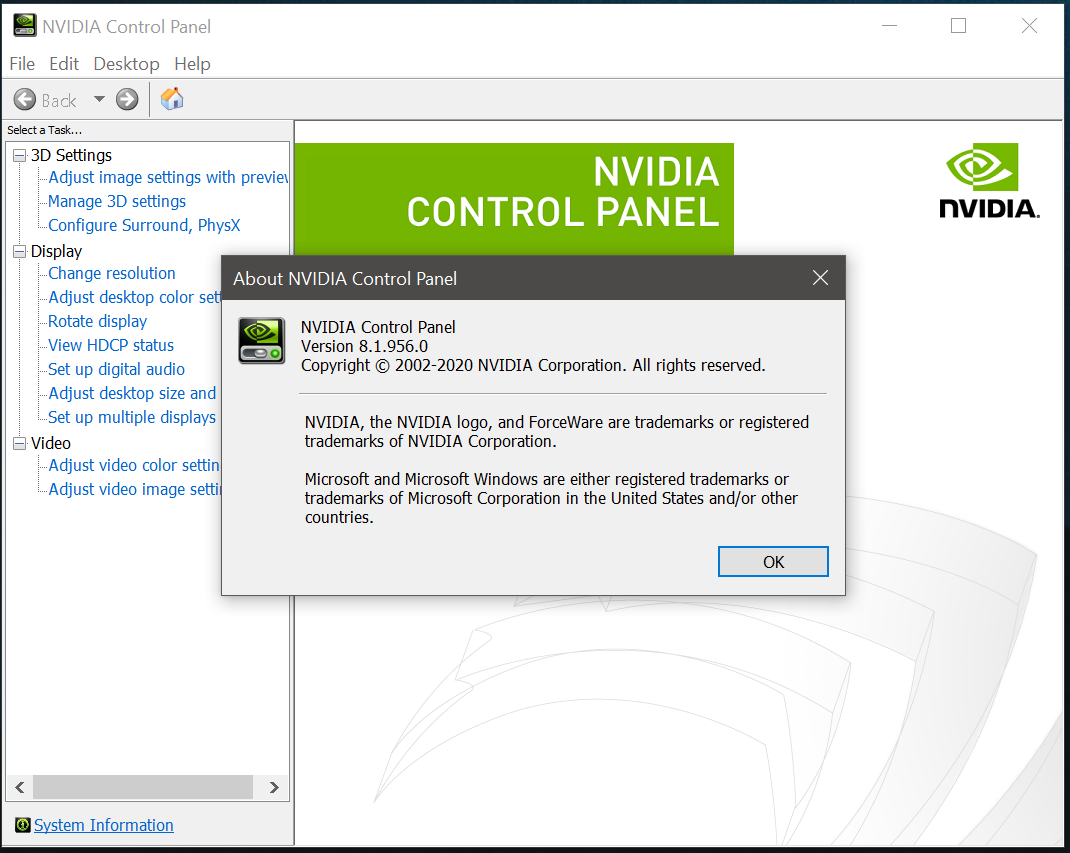The image size is (1070, 853).
Task: Click the NVIDIA title bar icon
Action: (x=25, y=25)
